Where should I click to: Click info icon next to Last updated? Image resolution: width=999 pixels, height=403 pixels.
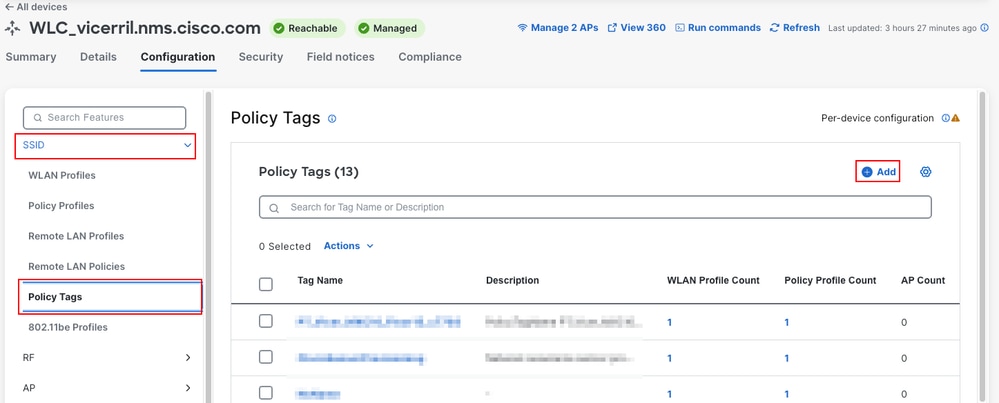(984, 28)
